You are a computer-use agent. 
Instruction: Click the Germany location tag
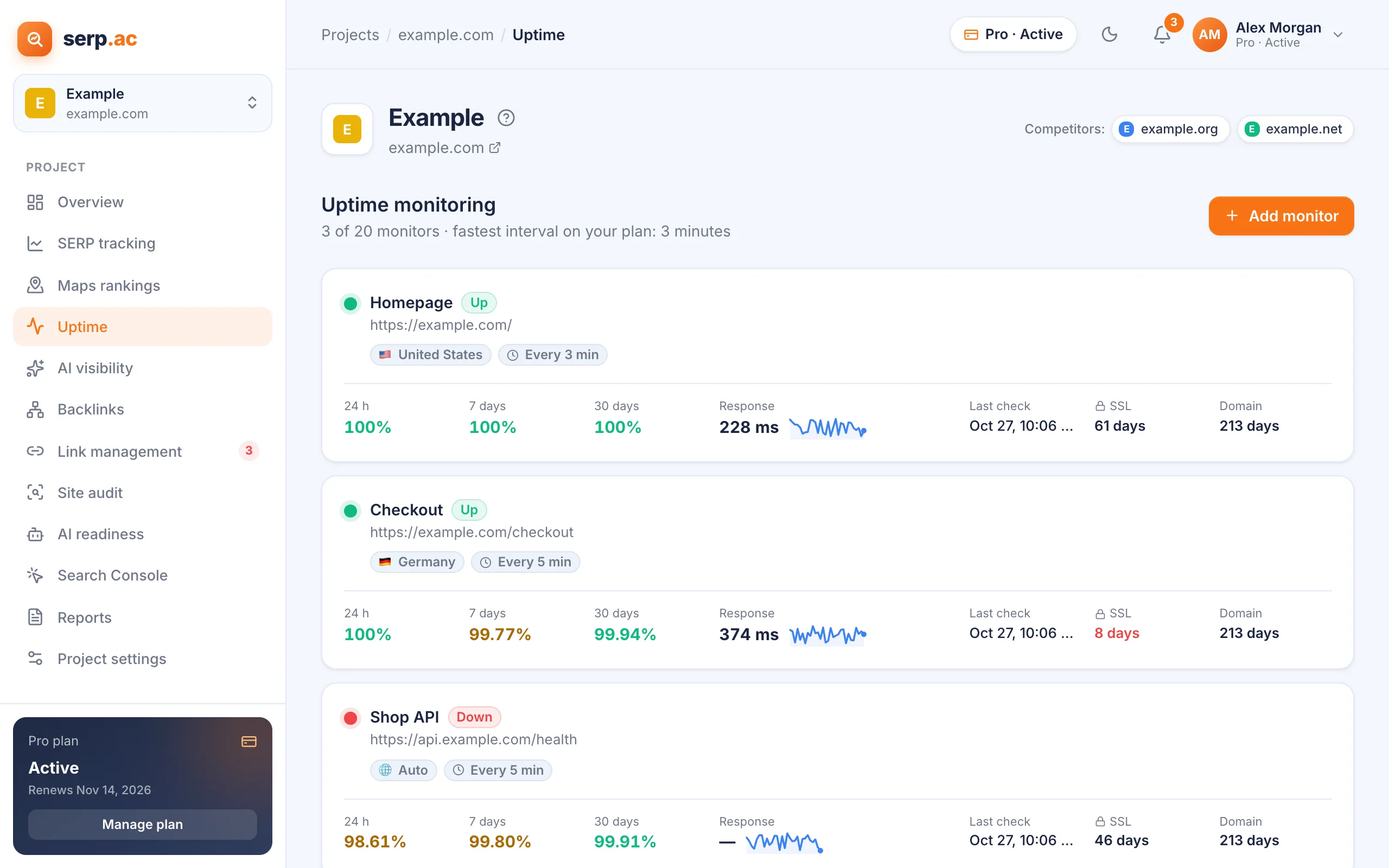[417, 562]
